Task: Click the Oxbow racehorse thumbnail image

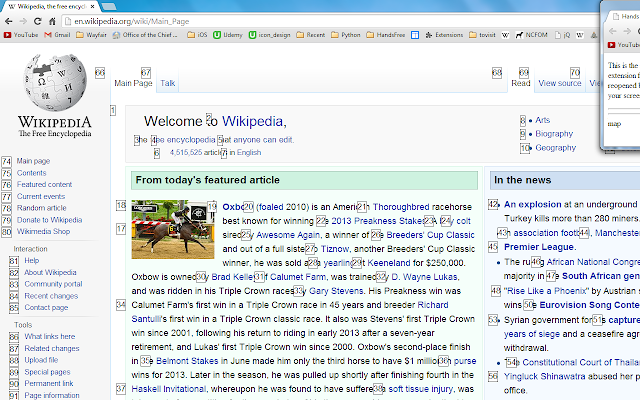Action: coord(173,229)
